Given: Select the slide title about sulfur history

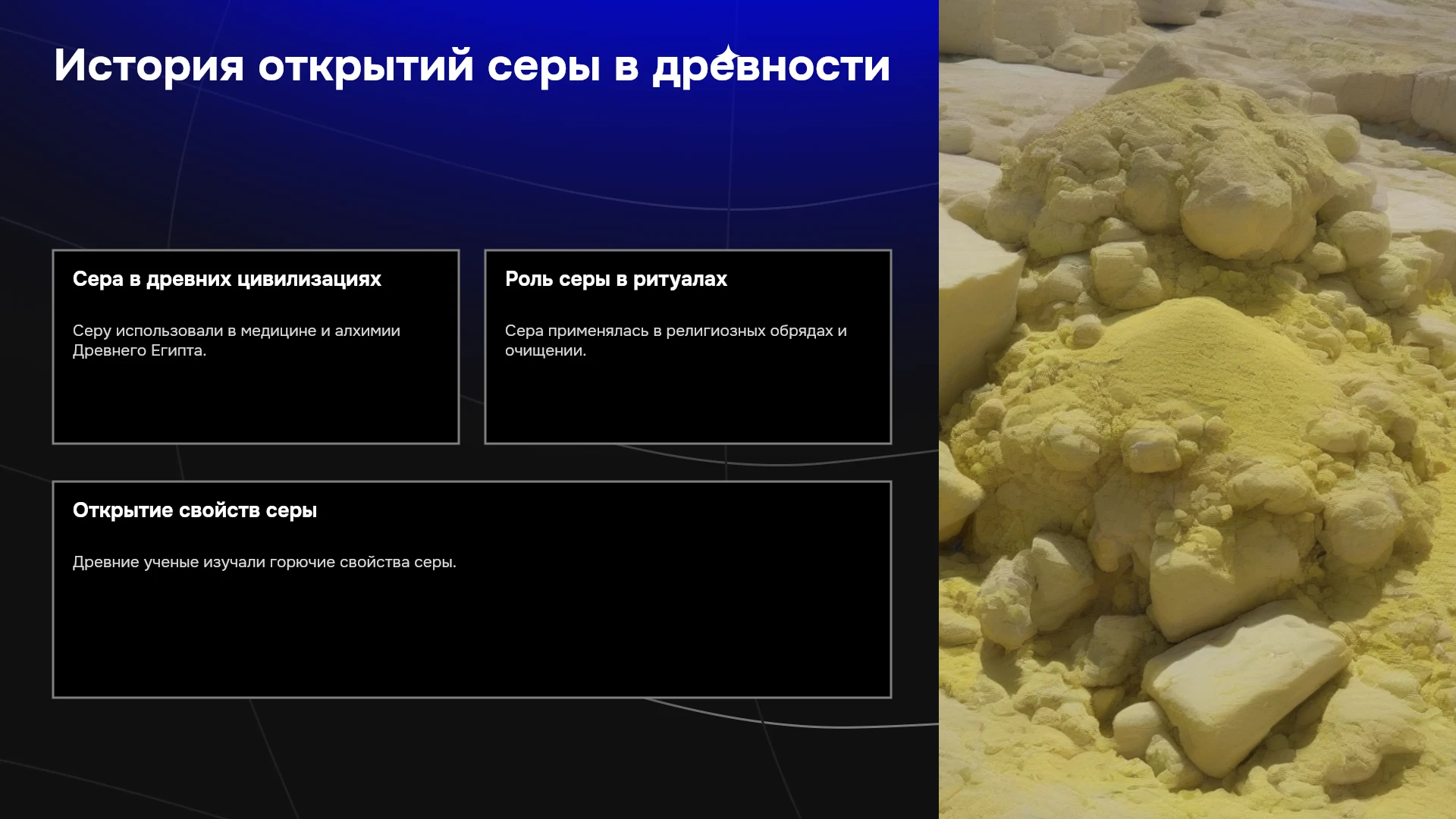Looking at the screenshot, I should (472, 66).
